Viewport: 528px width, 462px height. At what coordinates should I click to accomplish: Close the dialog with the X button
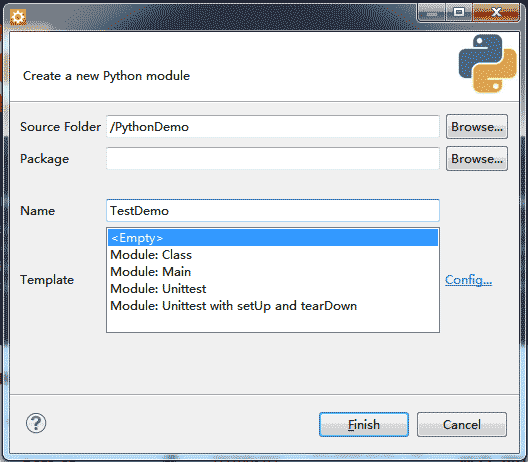[496, 13]
